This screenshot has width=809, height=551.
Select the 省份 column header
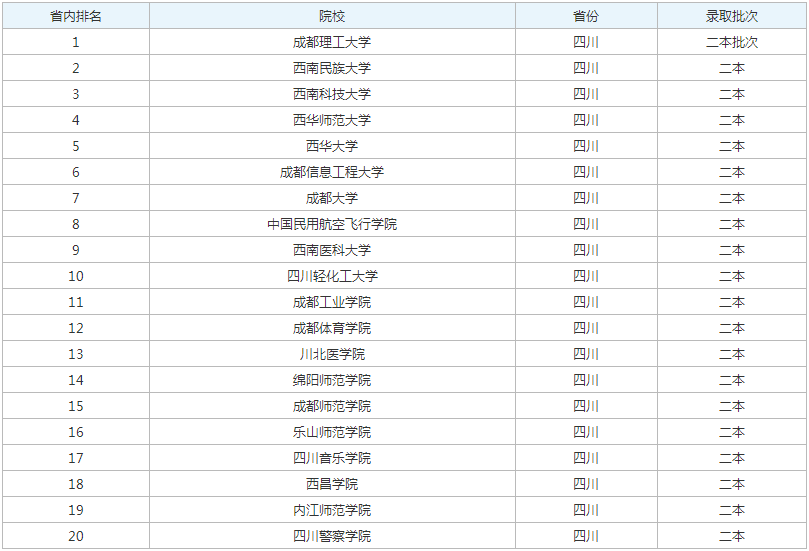[x=586, y=16]
